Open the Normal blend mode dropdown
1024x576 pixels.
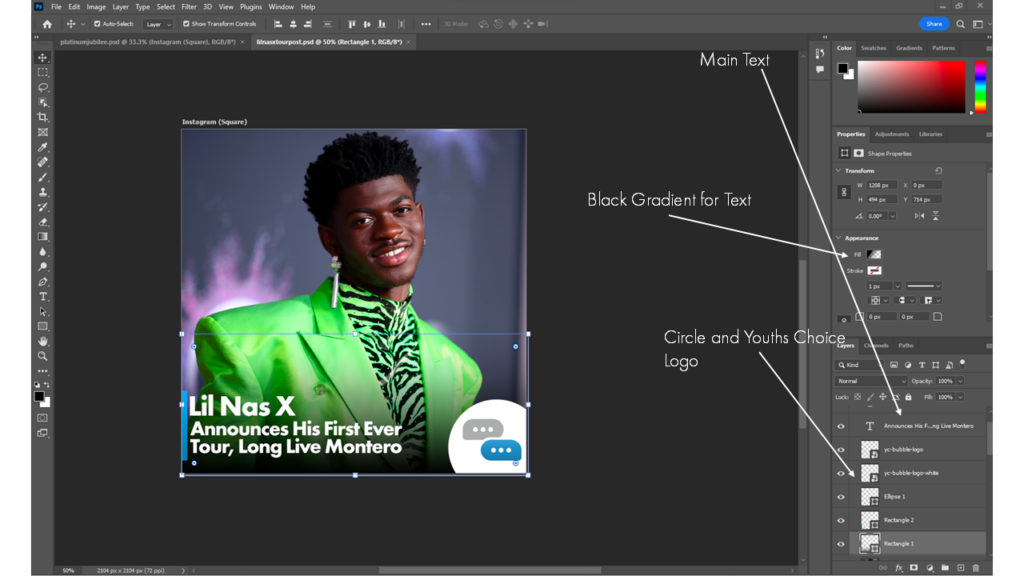tap(871, 381)
